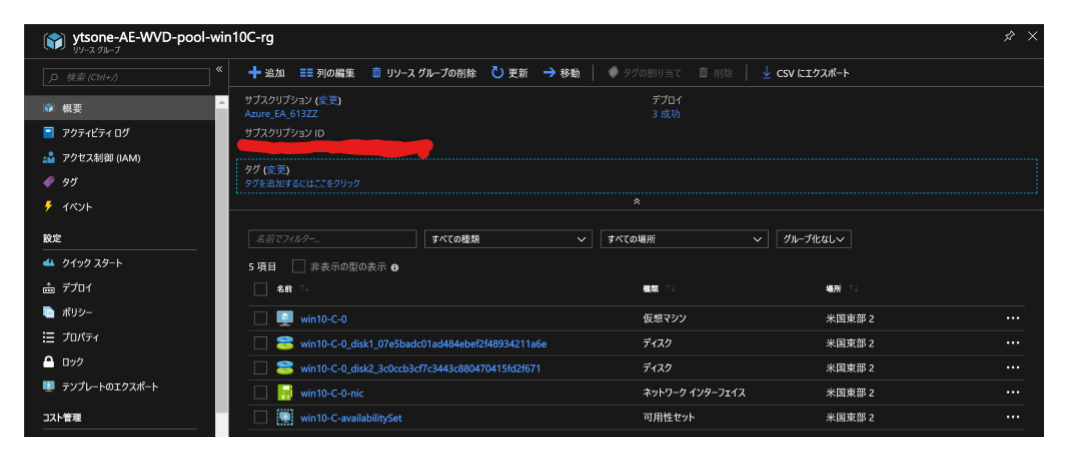Click CSV にエクスポート button
1074x467 pixels.
click(806, 73)
